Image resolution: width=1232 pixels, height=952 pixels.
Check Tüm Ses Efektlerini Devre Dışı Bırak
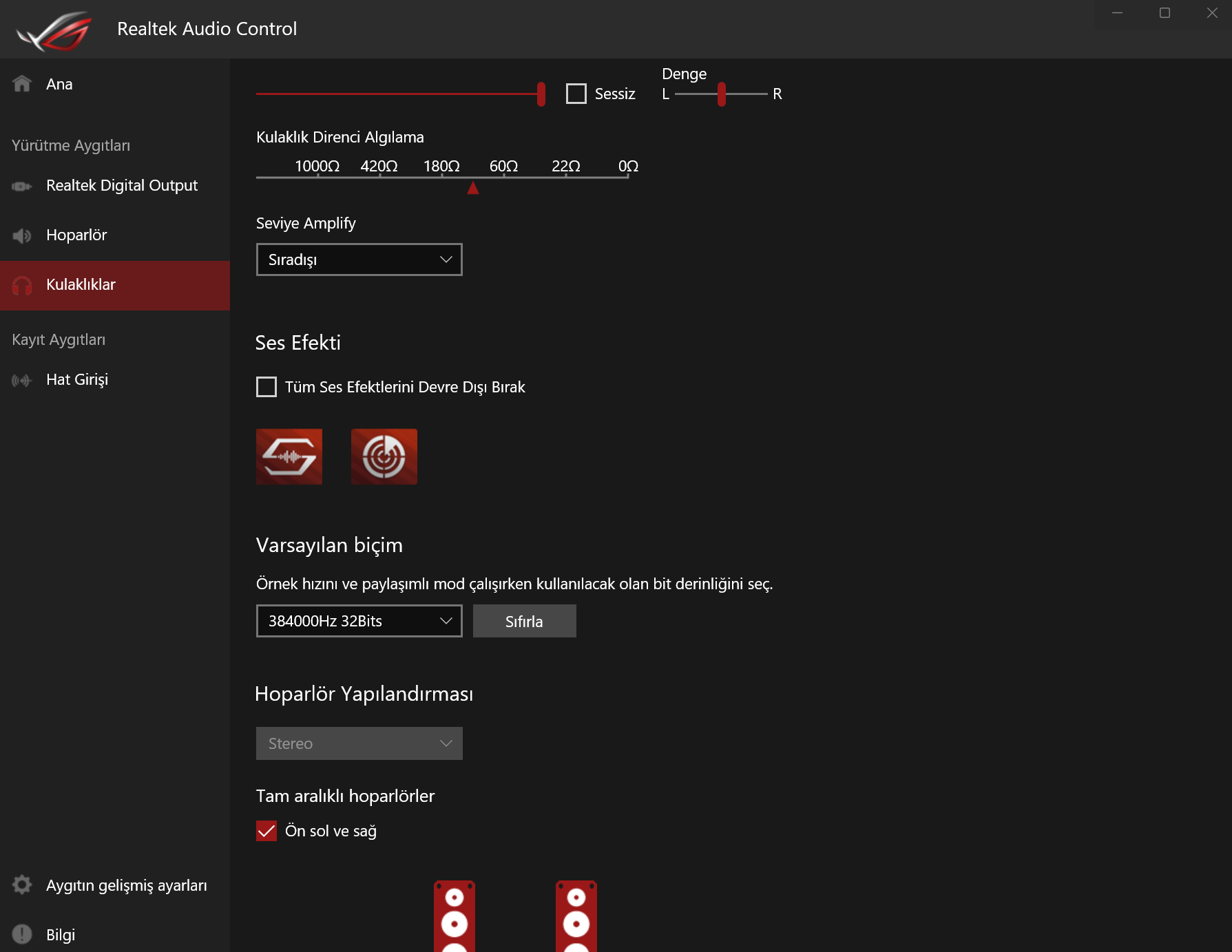267,387
